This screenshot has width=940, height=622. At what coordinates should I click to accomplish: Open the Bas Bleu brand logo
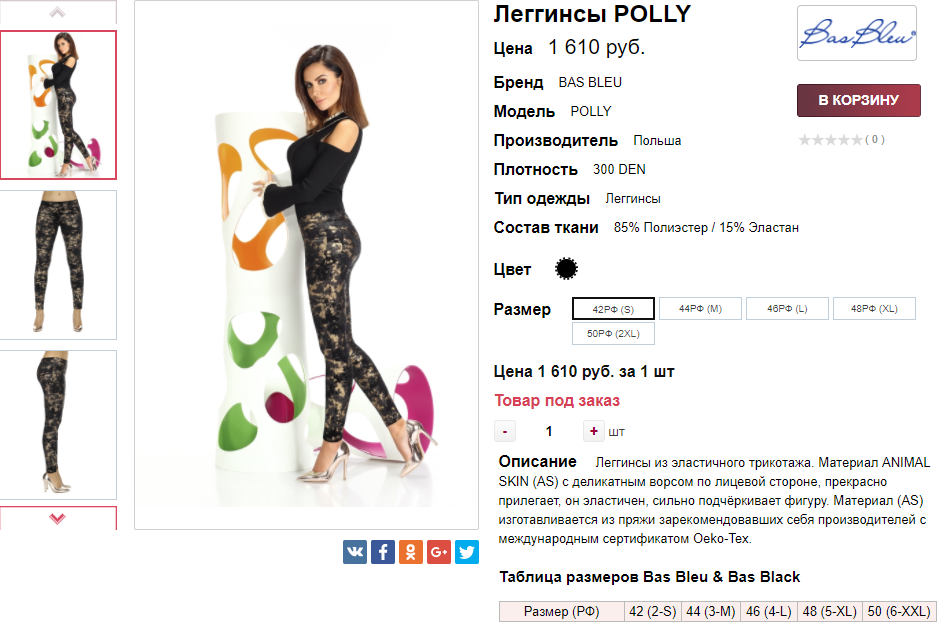click(x=856, y=34)
